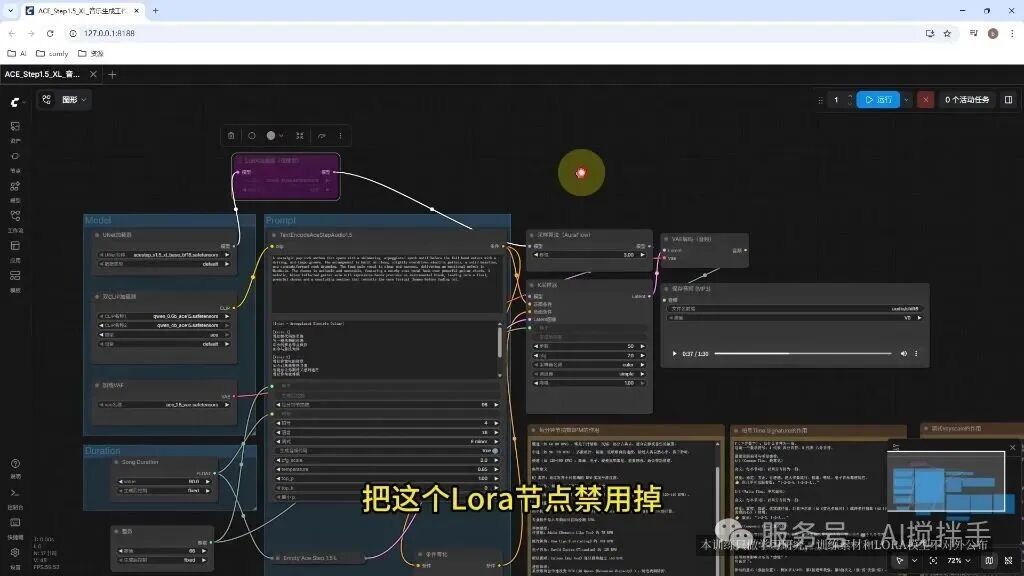Click the actionbar drag handle icon
Image resolution: width=1024 pixels, height=576 pixels.
click(820, 100)
